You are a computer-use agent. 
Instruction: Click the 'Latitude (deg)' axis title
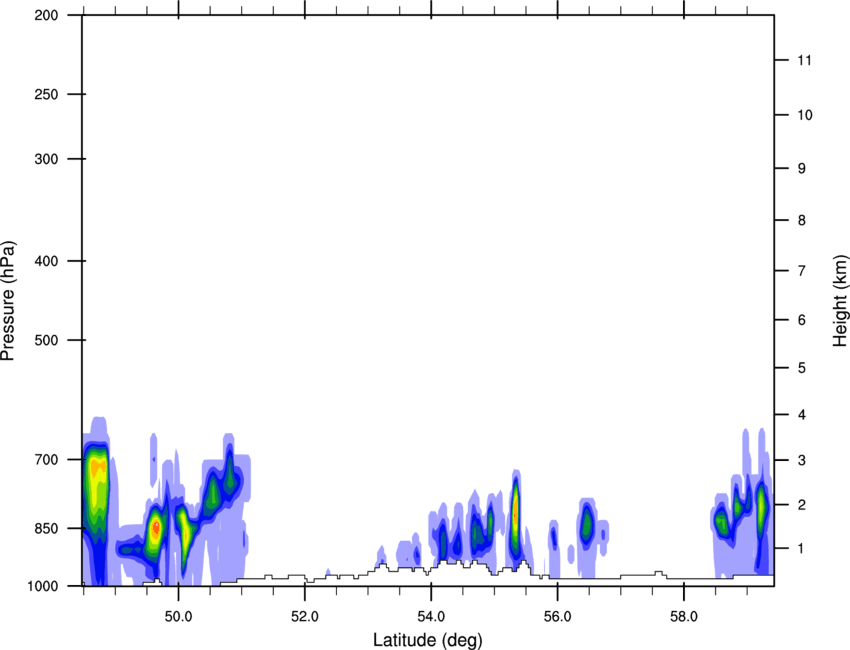(427, 640)
